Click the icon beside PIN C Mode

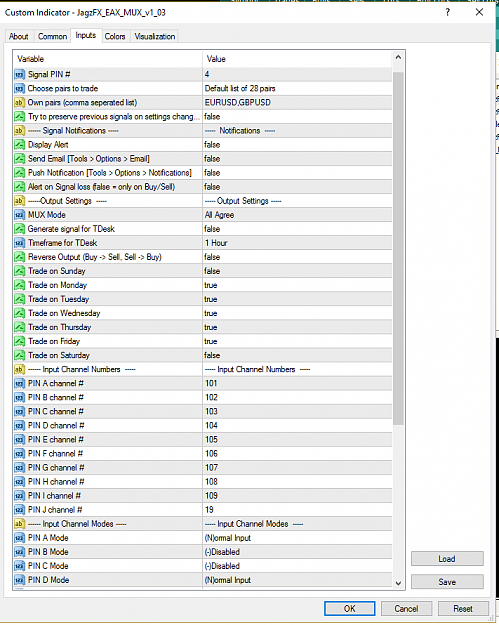click(x=20, y=566)
